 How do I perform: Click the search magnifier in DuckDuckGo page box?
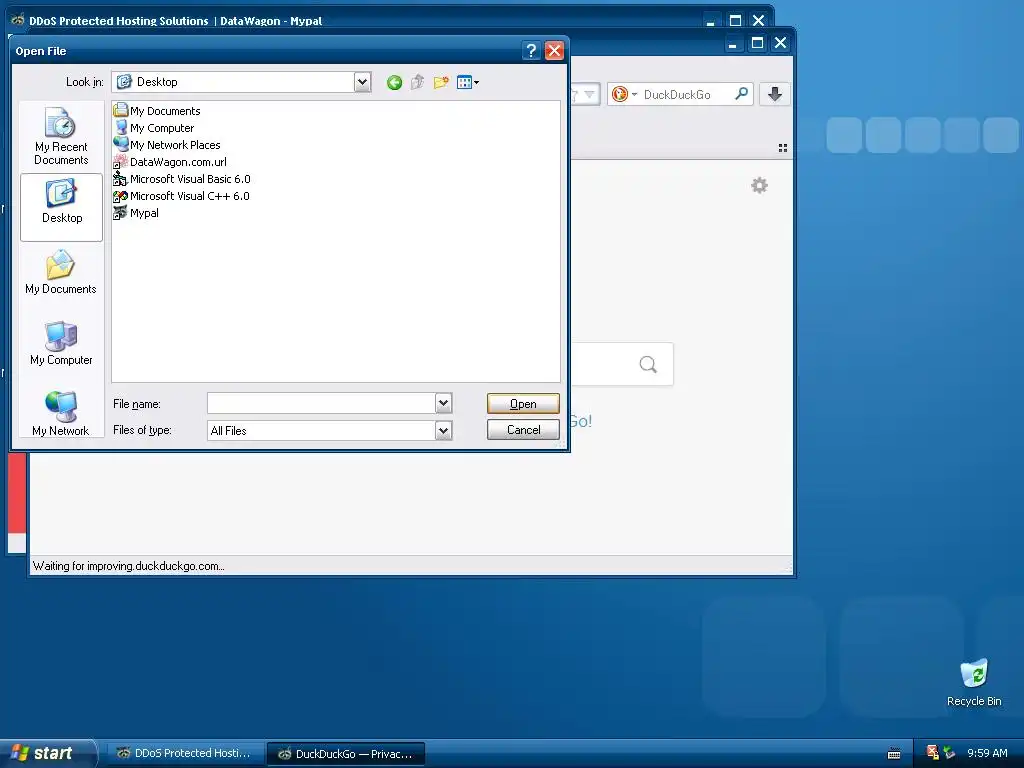click(648, 364)
